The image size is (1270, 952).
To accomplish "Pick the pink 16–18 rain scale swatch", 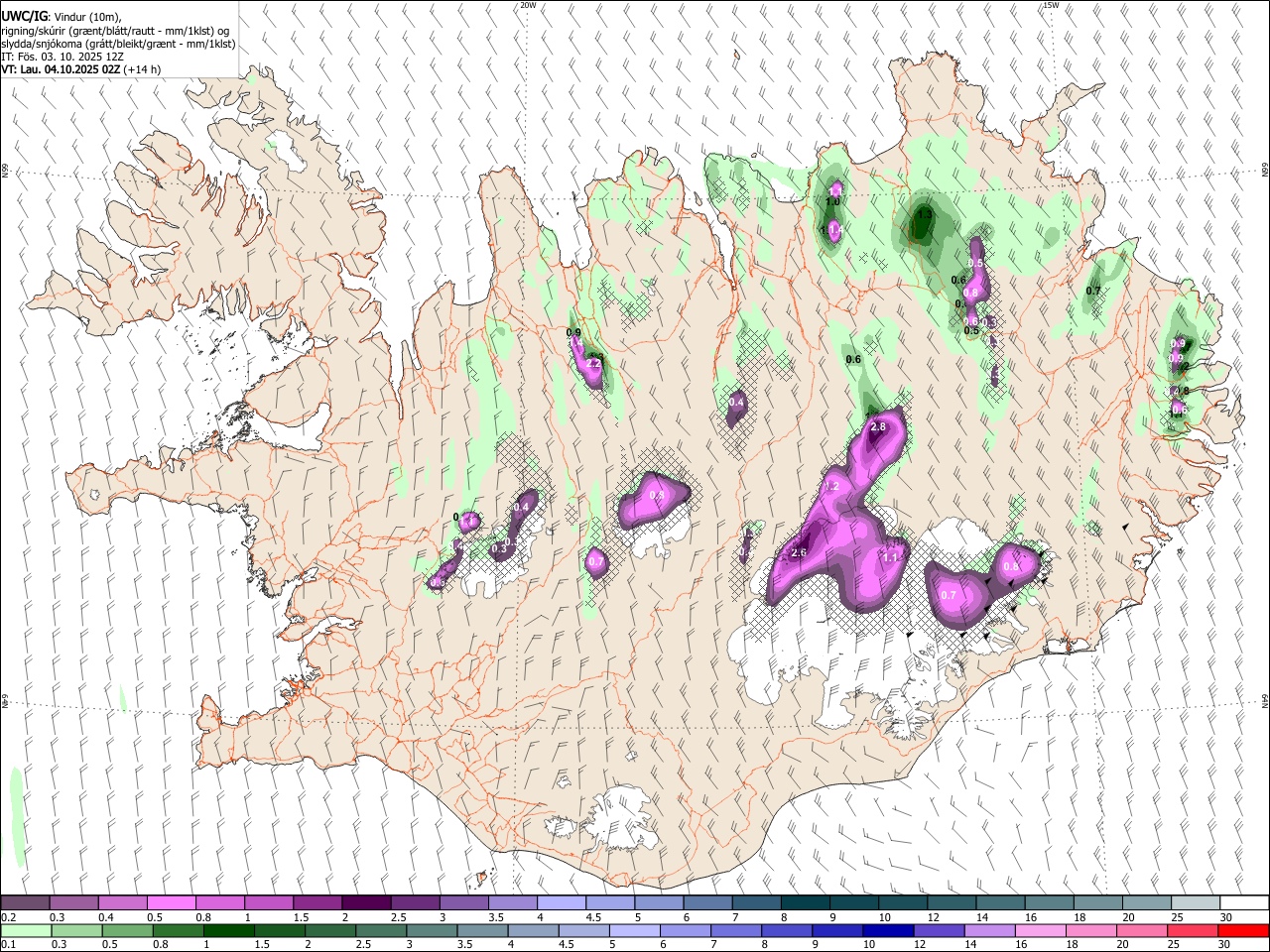I will click(1040, 930).
